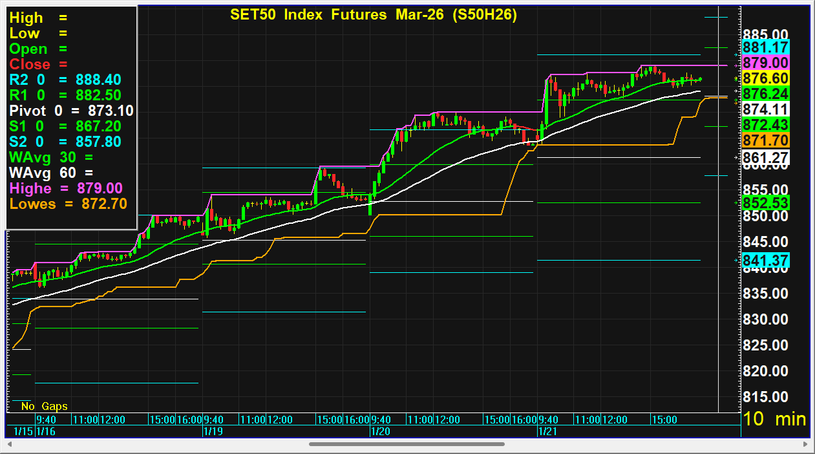Click the 1/19 date marker
The width and height of the screenshot is (815, 454).
tap(211, 431)
